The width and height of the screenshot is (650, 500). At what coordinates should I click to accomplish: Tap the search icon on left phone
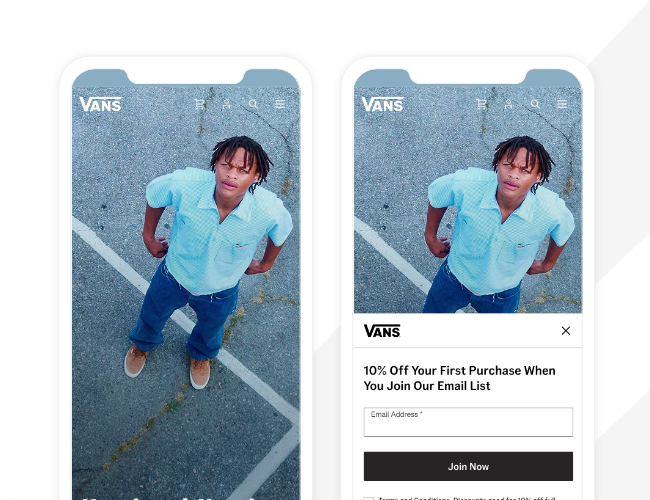pyautogui.click(x=253, y=104)
